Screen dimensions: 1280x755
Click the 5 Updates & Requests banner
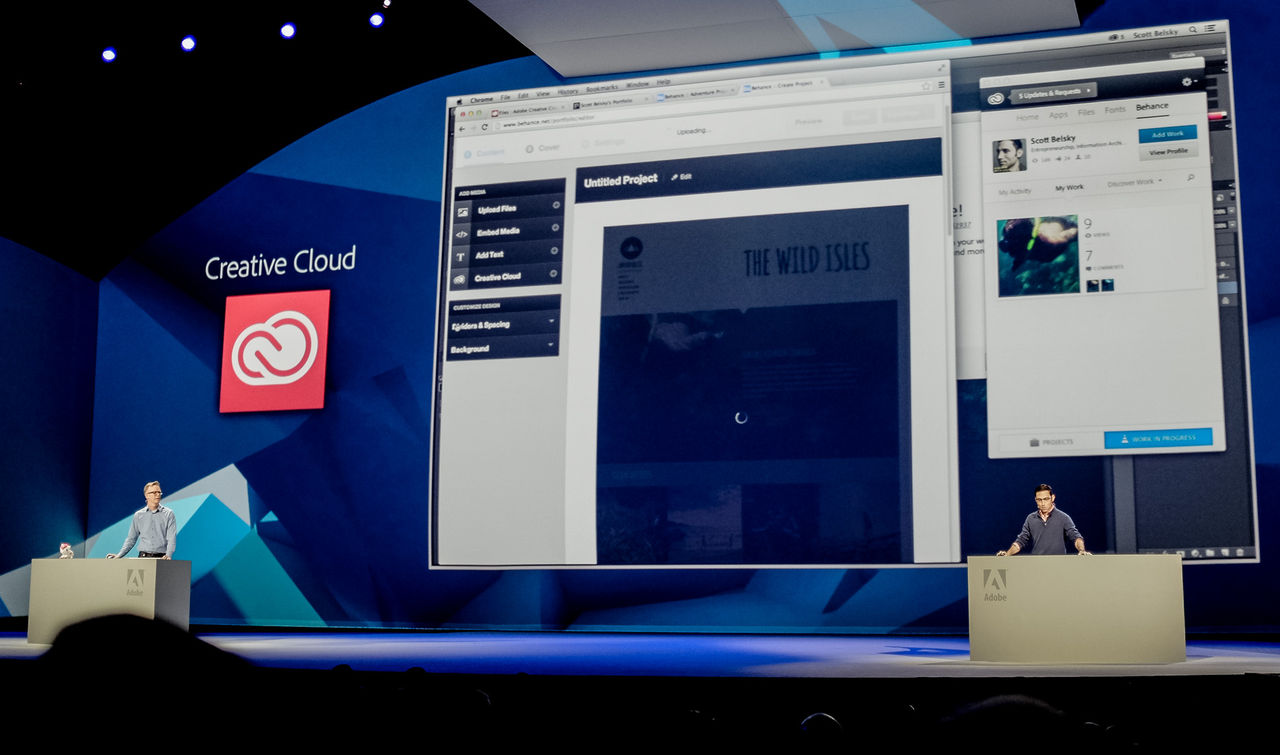tap(1054, 94)
